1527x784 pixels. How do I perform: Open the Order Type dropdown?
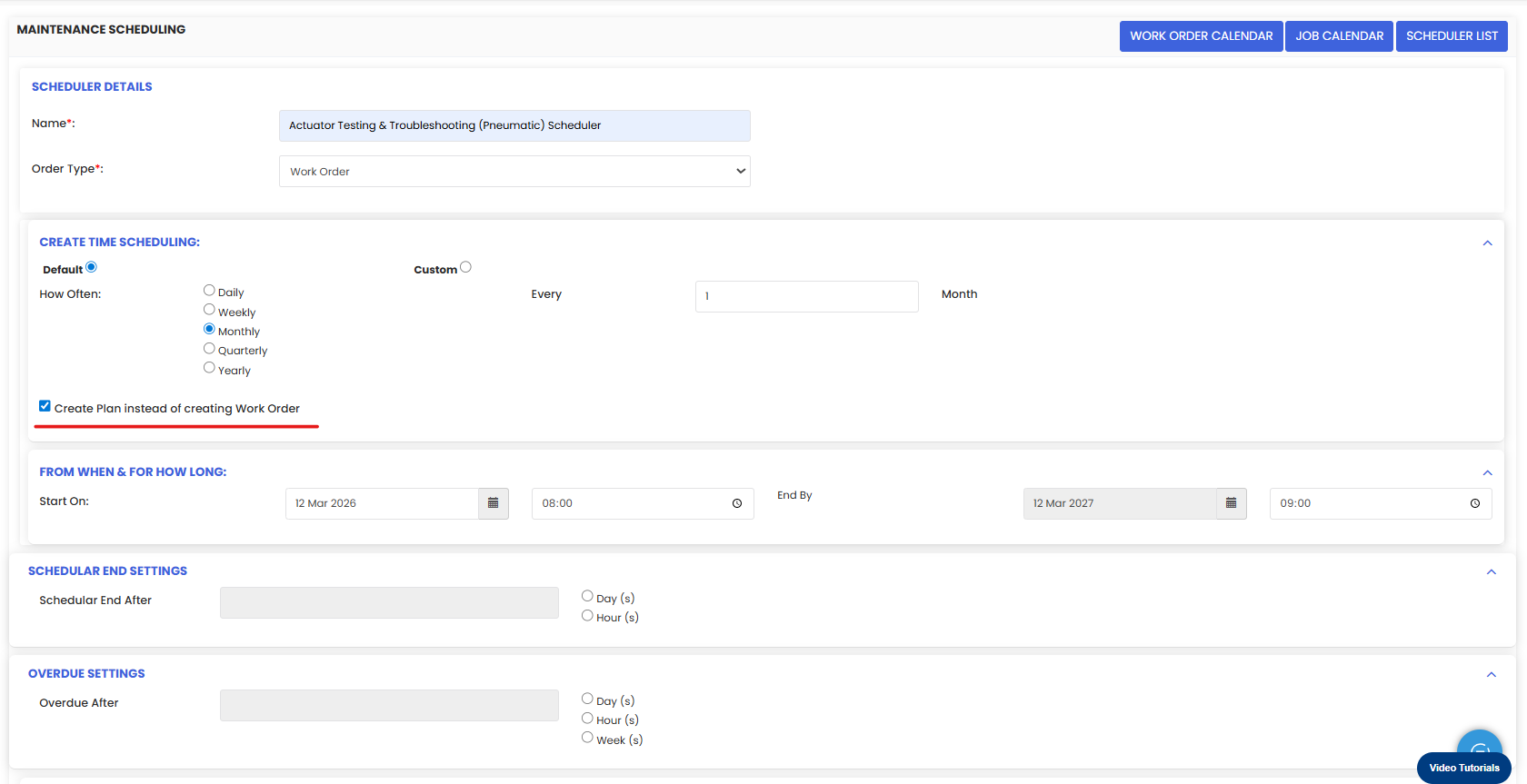514,171
